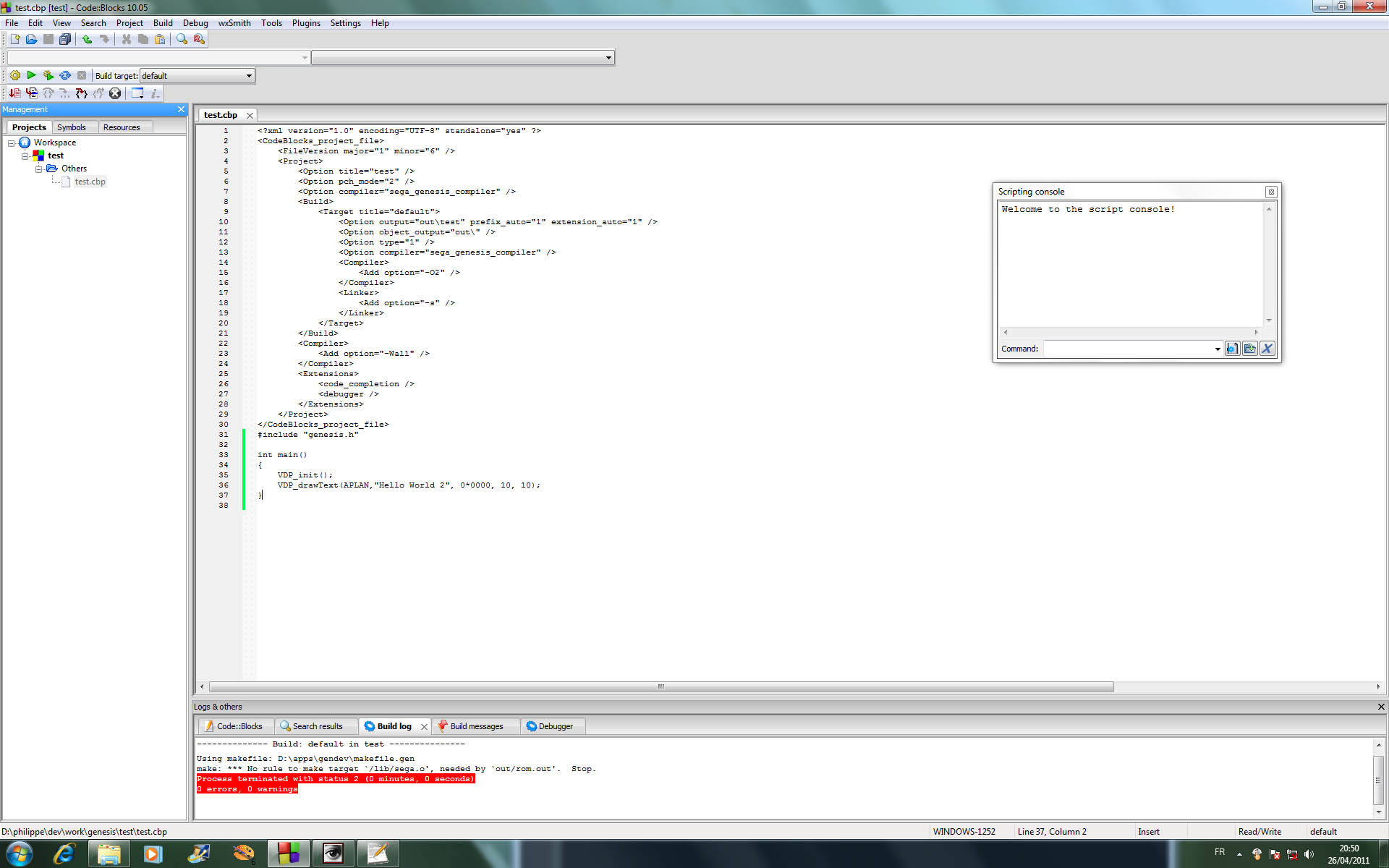Open the Plugins menu

click(x=306, y=23)
